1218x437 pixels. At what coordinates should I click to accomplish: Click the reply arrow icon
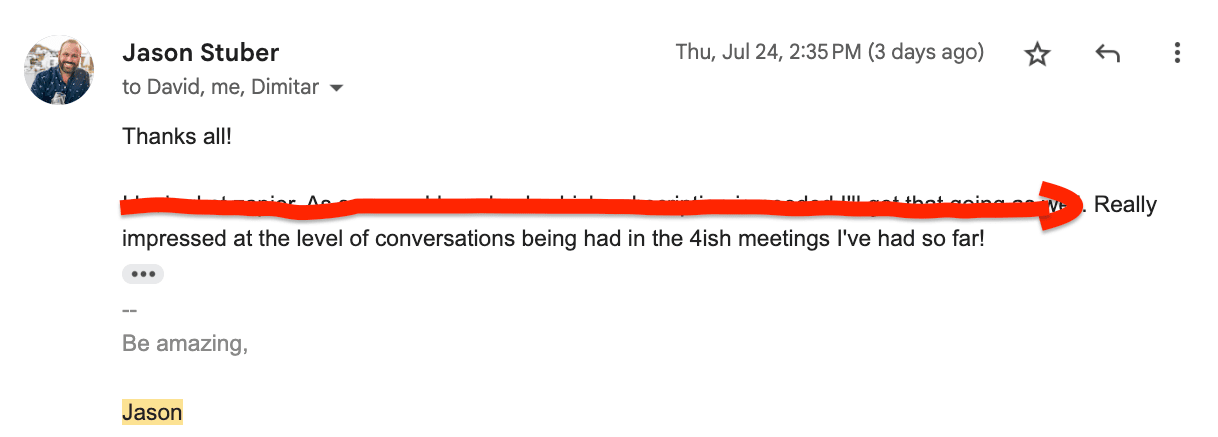pos(1107,54)
